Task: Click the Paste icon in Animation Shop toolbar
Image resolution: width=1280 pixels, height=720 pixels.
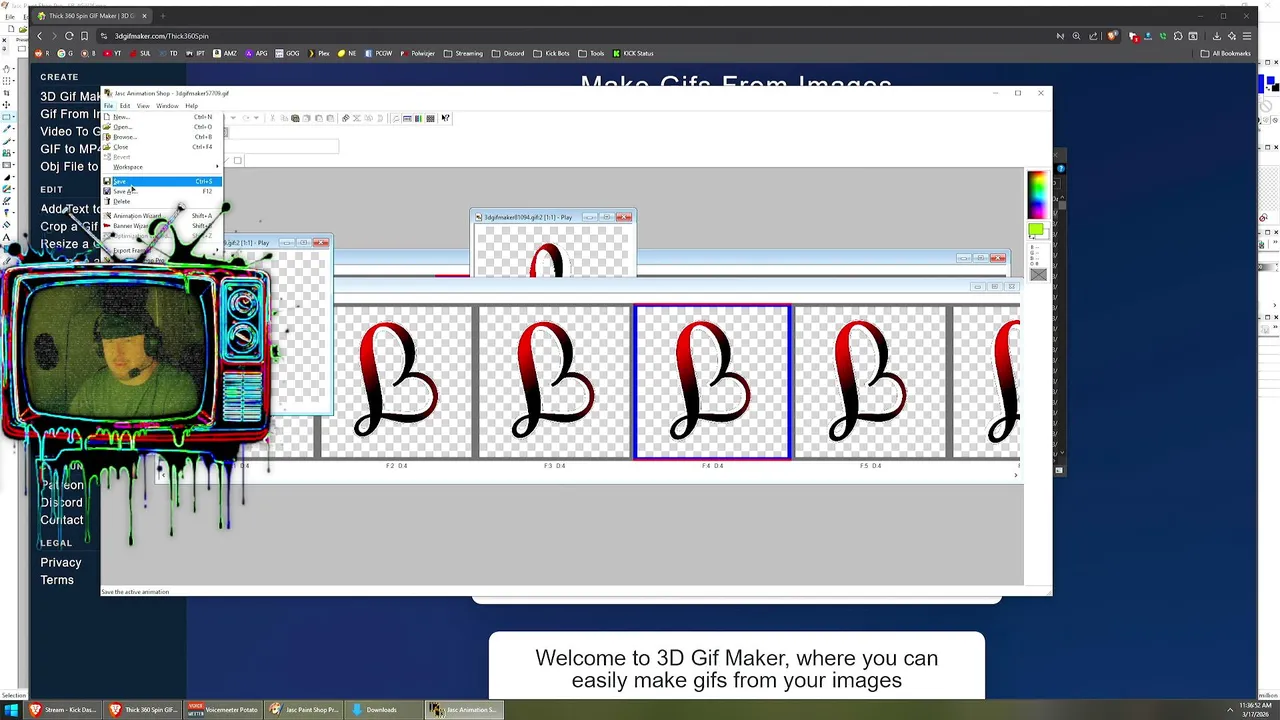Action: coord(295,118)
